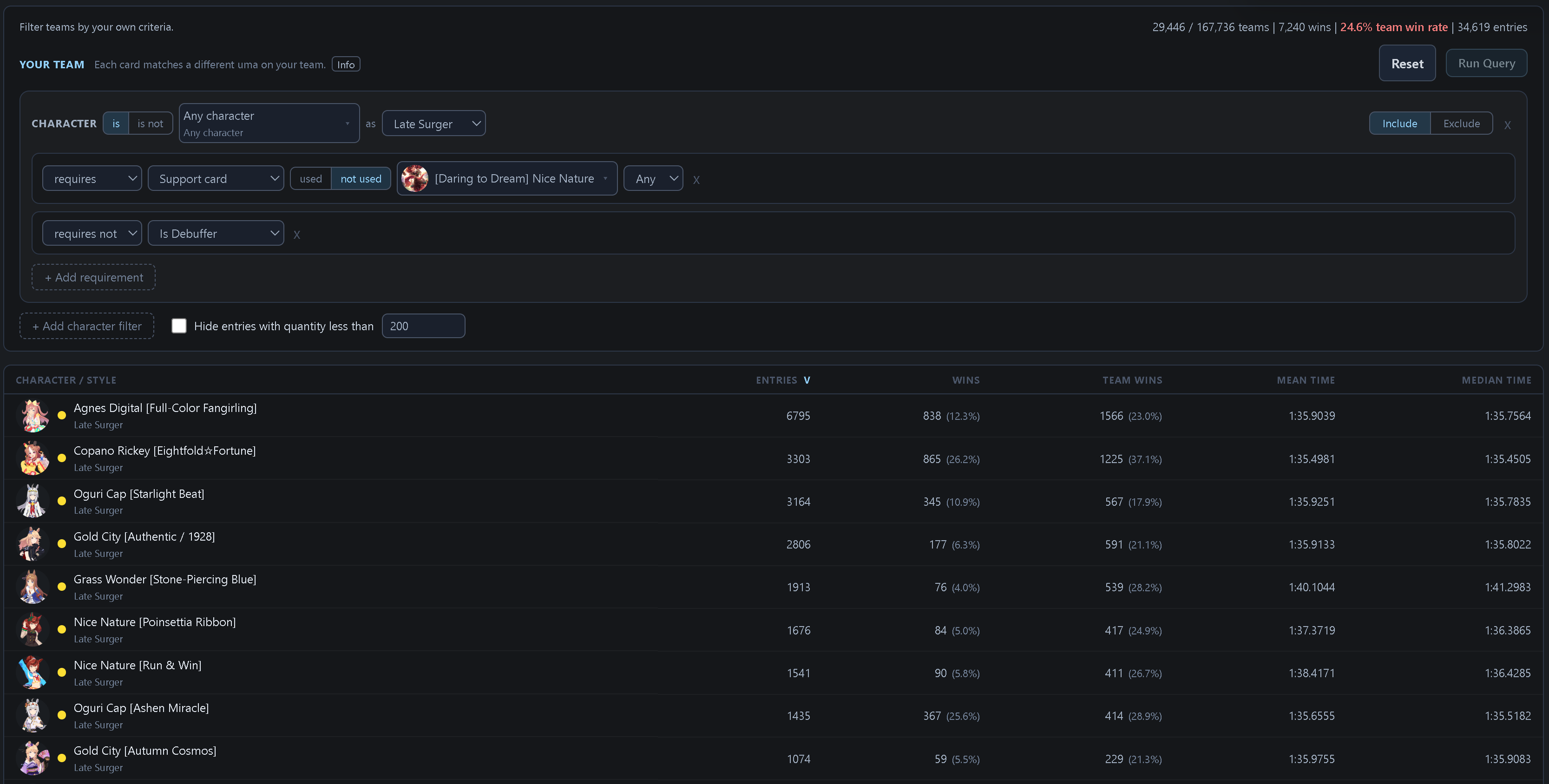
Task: Click Nice Nature Poinsettia Ribbon portrait
Action: tap(33, 629)
